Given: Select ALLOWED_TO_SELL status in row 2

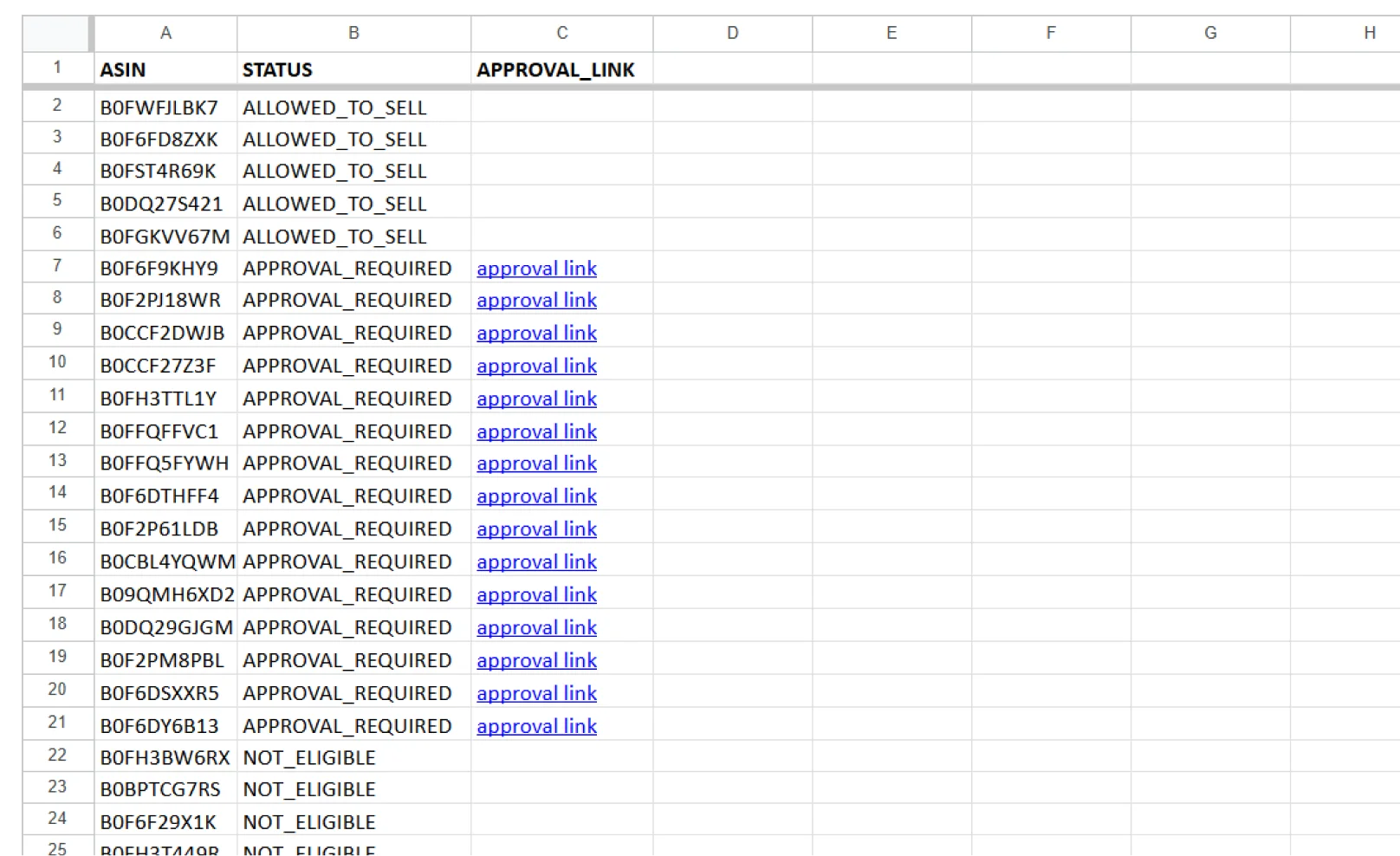Looking at the screenshot, I should click(x=353, y=107).
